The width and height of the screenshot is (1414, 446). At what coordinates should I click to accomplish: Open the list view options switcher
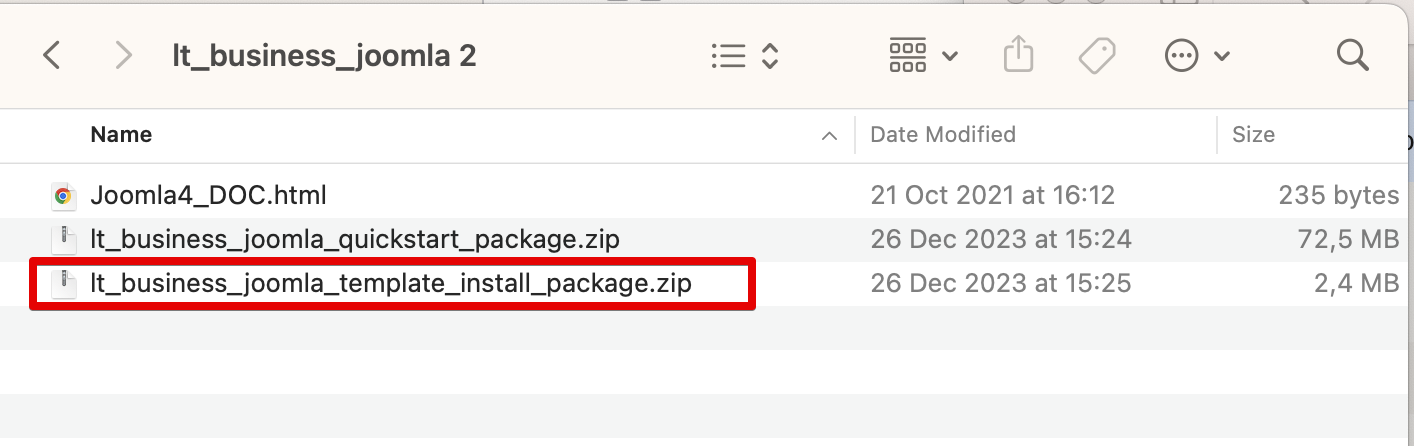[x=744, y=56]
